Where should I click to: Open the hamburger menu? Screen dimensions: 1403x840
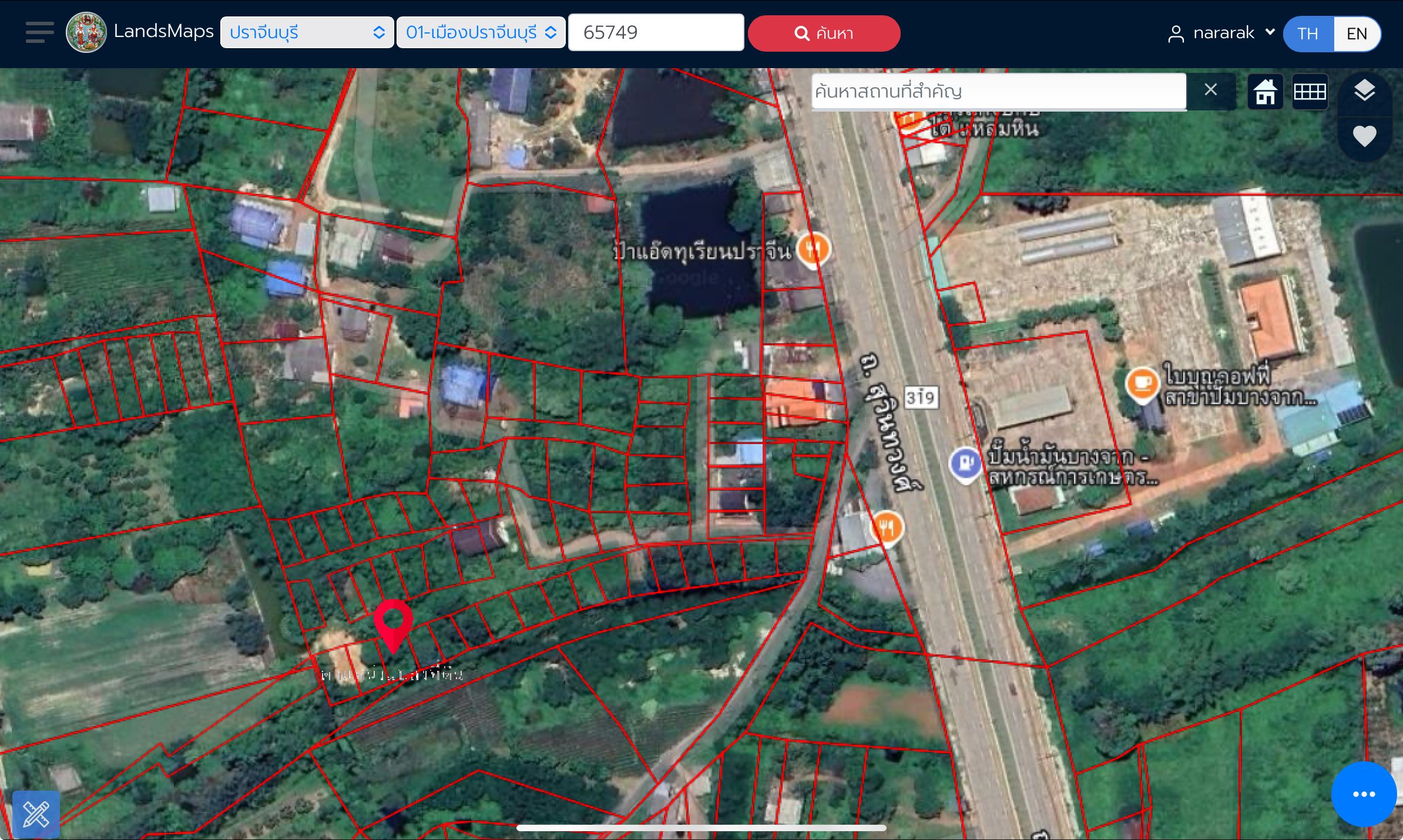pos(39,32)
